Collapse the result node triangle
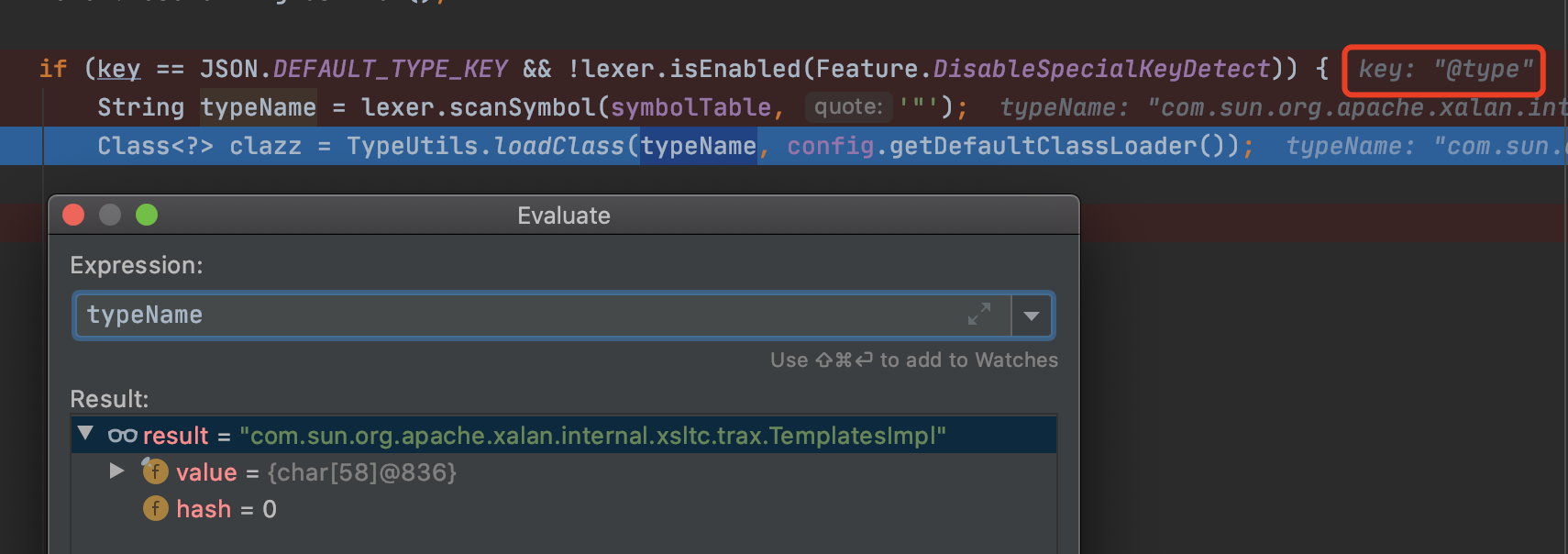 tap(86, 434)
